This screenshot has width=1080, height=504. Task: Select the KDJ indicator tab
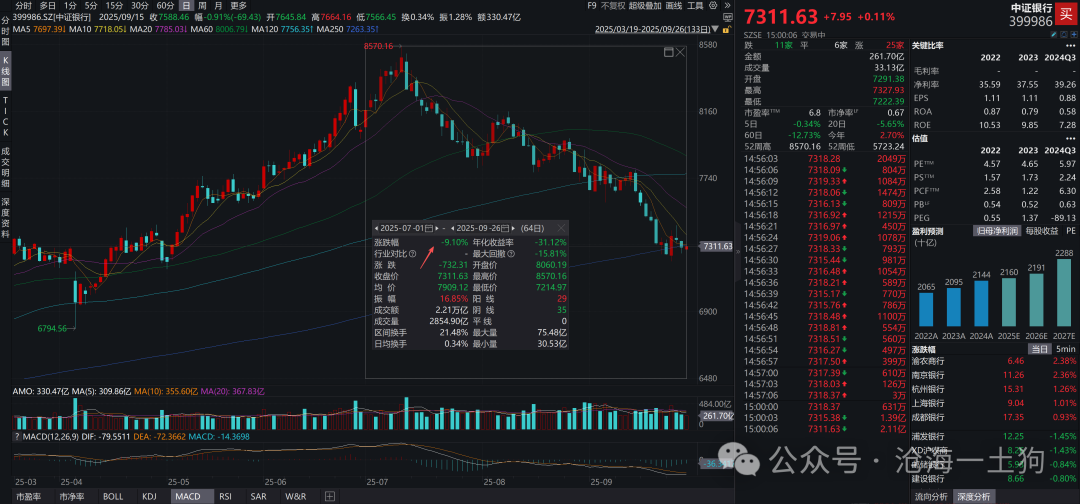click(x=149, y=496)
